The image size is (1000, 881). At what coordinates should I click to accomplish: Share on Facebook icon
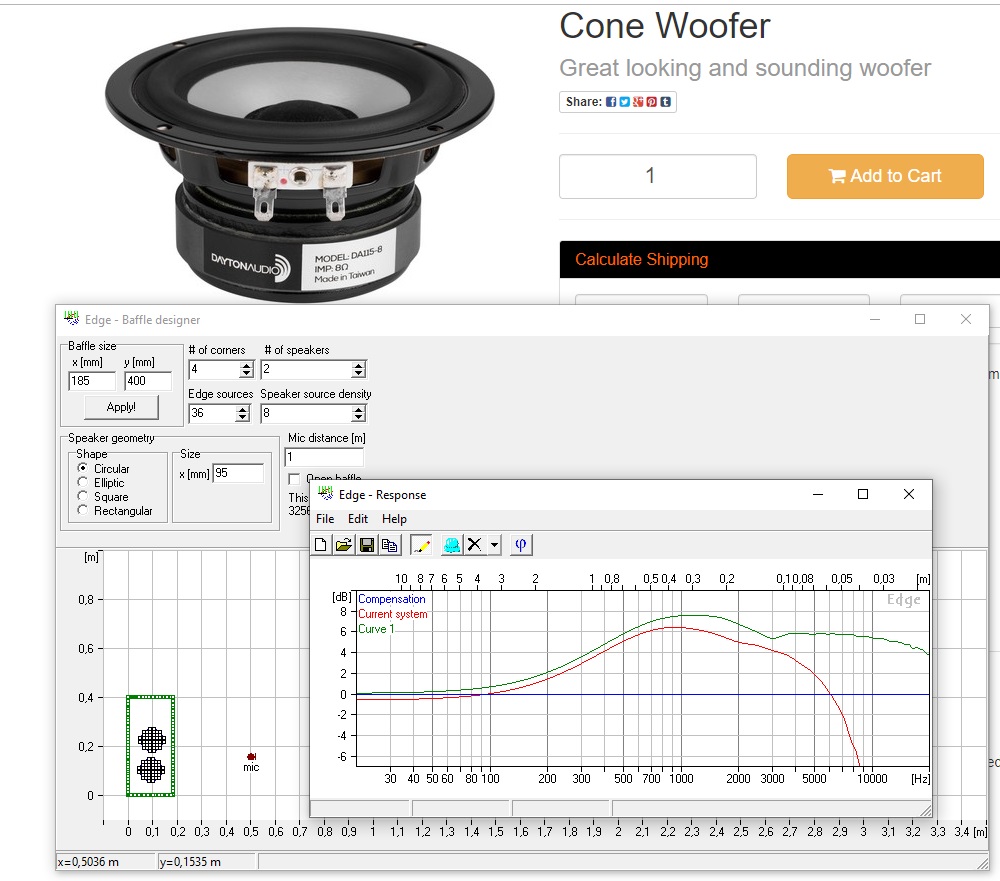click(611, 101)
